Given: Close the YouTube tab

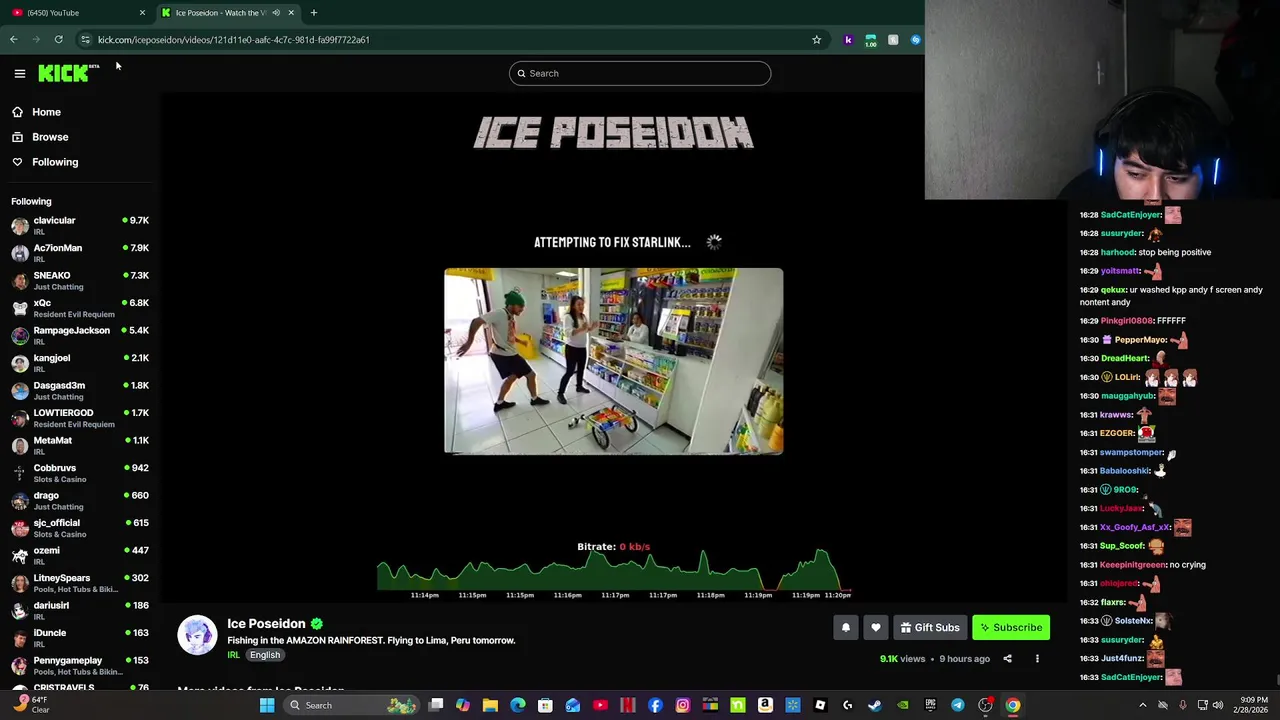Looking at the screenshot, I should (x=142, y=13).
